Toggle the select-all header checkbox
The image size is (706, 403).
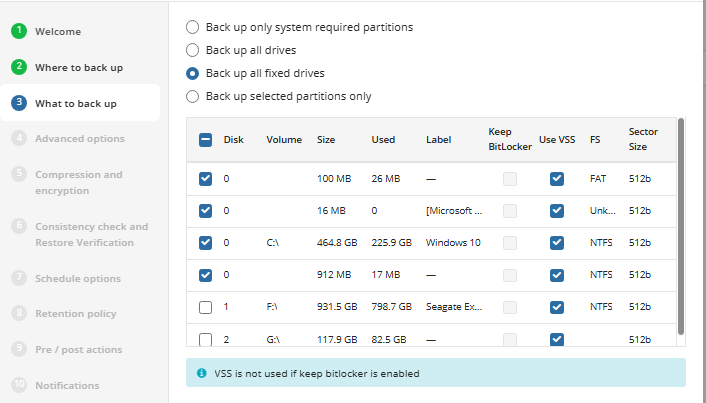[x=205, y=140]
